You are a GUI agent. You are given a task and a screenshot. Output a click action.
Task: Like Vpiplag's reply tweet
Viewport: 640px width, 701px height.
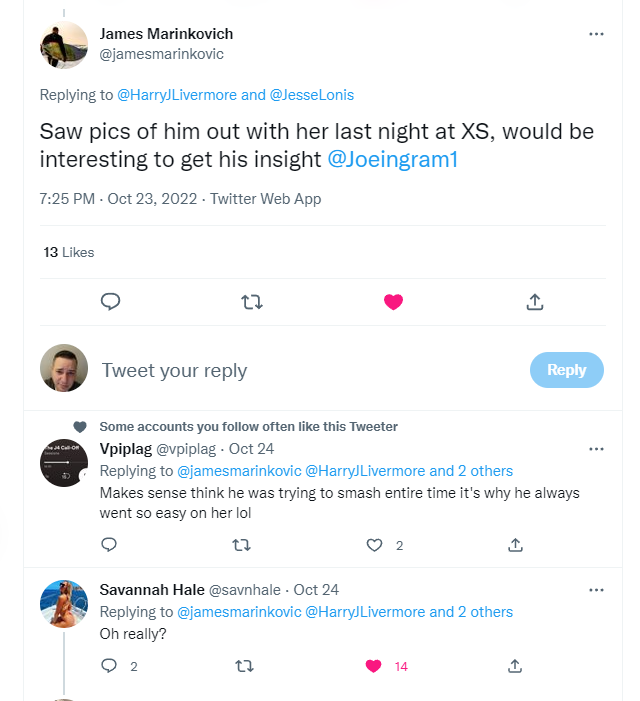point(375,545)
